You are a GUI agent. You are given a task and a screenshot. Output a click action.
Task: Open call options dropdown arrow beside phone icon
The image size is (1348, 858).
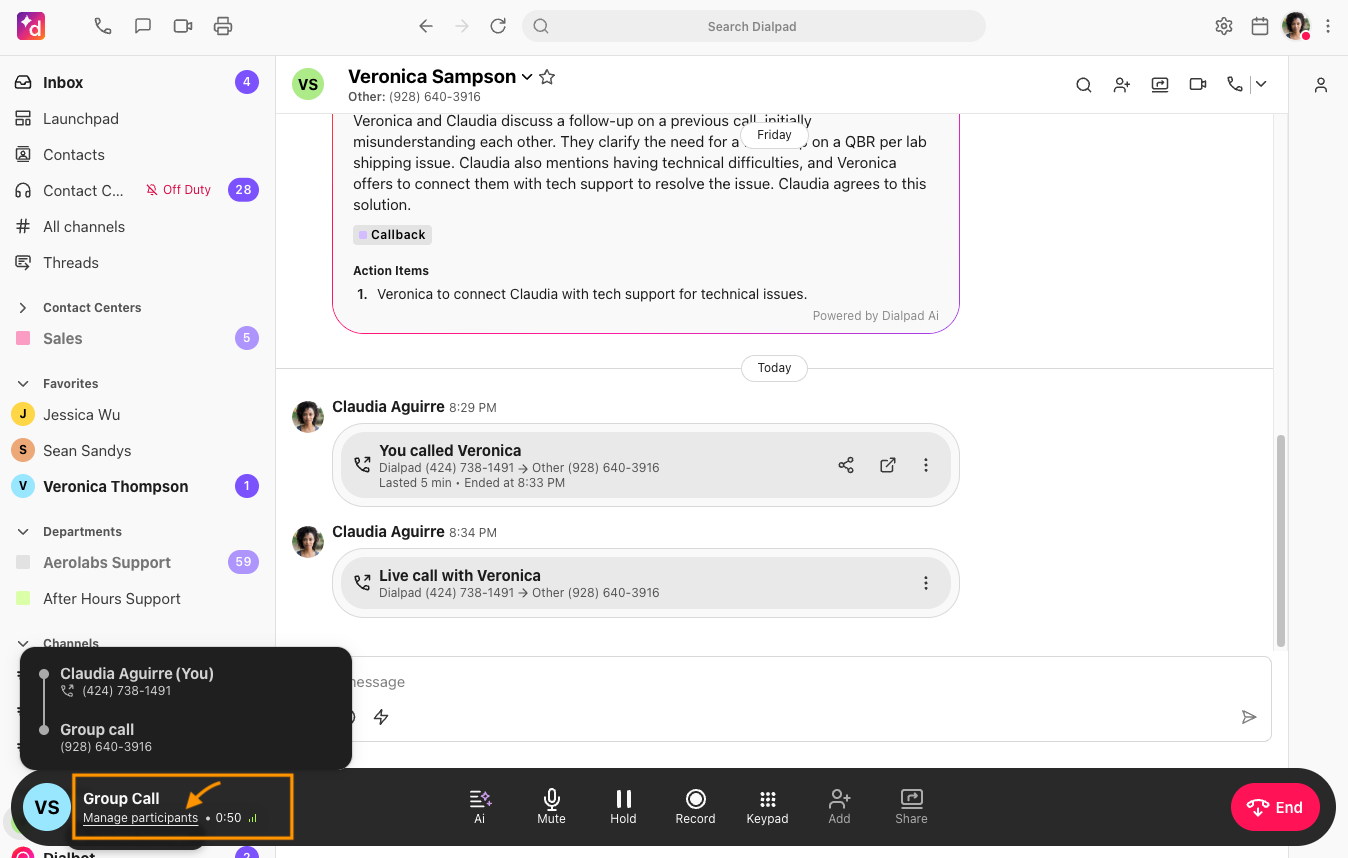coord(1261,85)
